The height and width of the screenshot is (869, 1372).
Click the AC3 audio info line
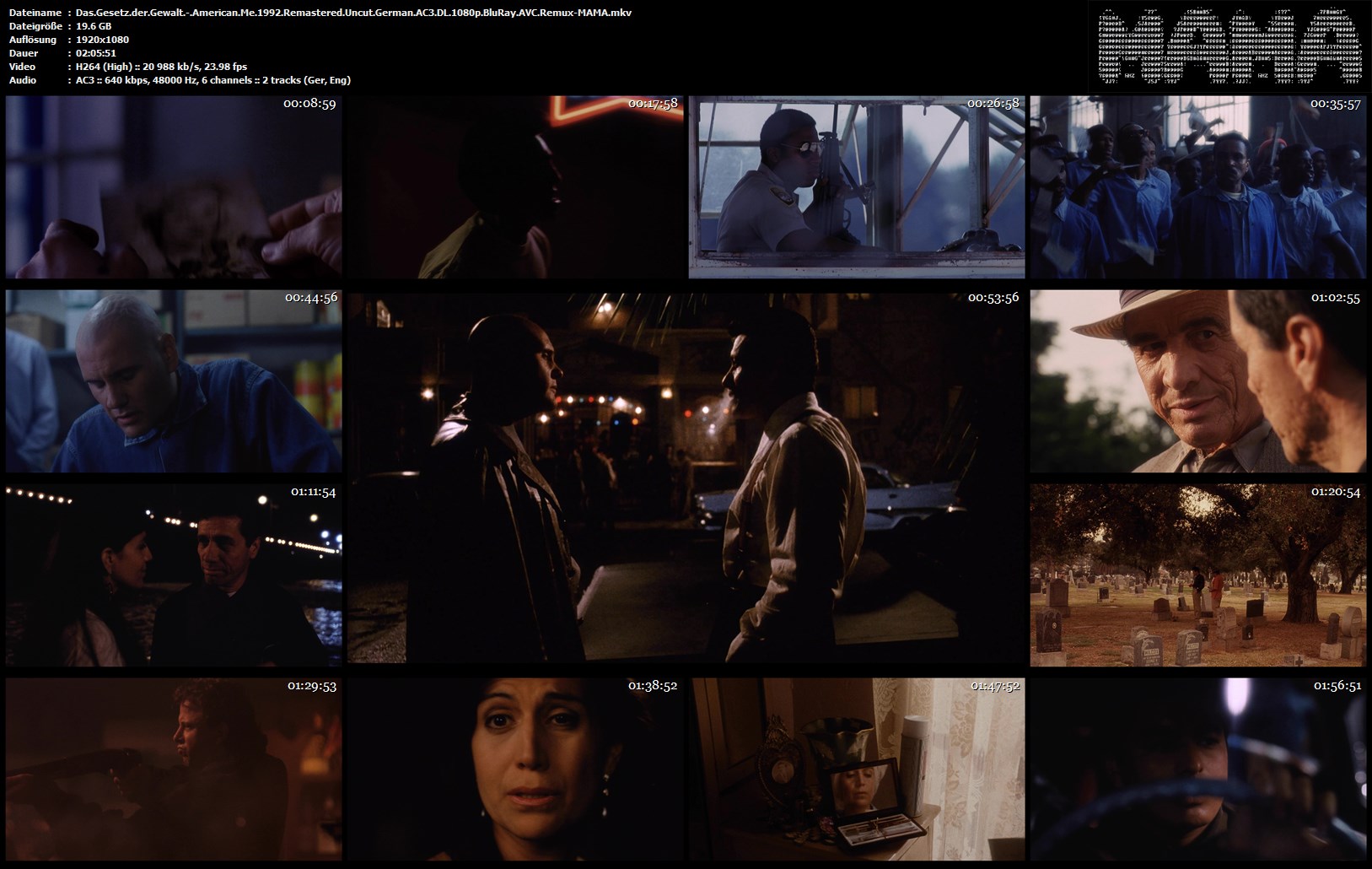pyautogui.click(x=213, y=80)
